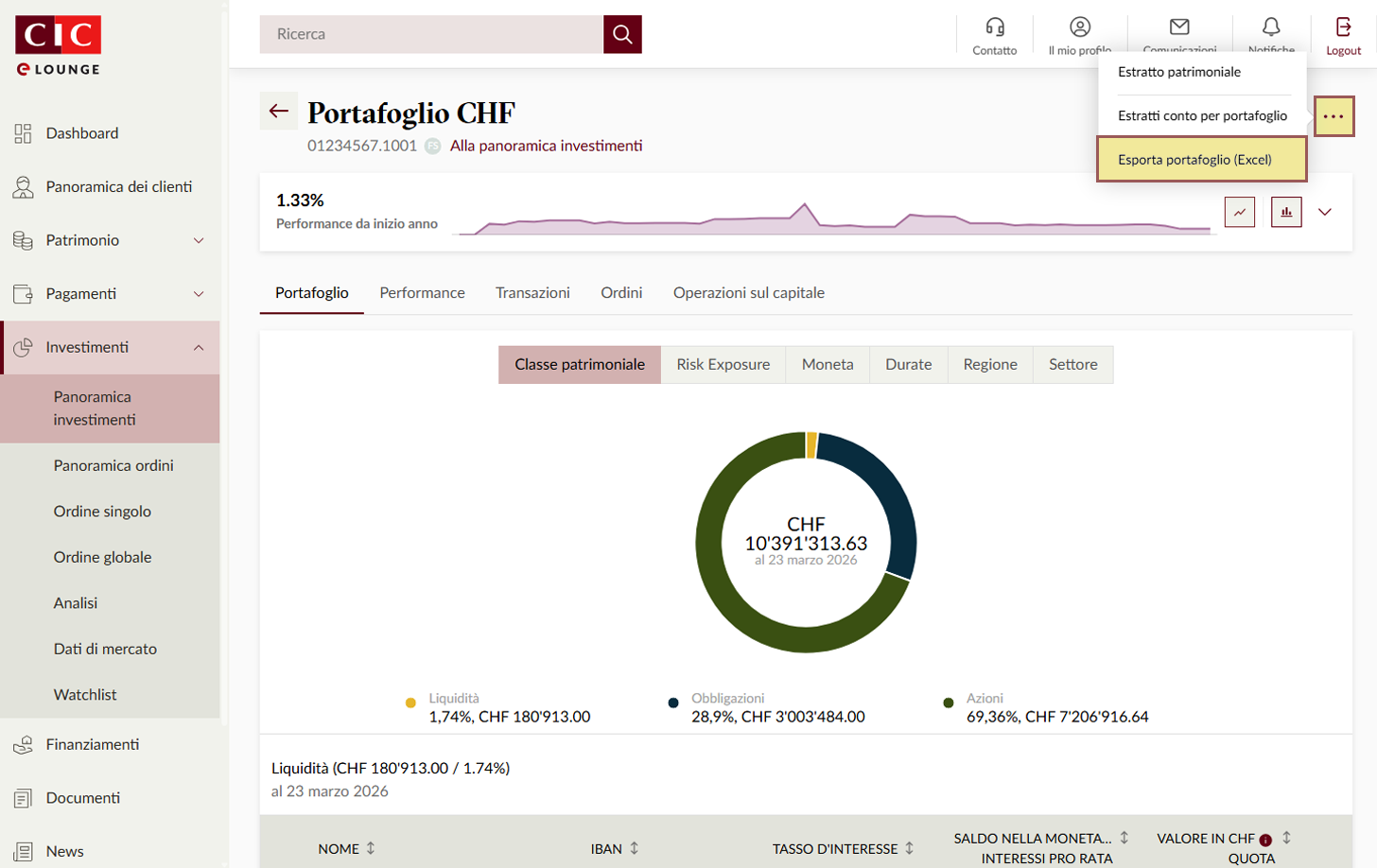Click the back arrow beside Portafoglio CHF
1377x868 pixels.
(278, 112)
